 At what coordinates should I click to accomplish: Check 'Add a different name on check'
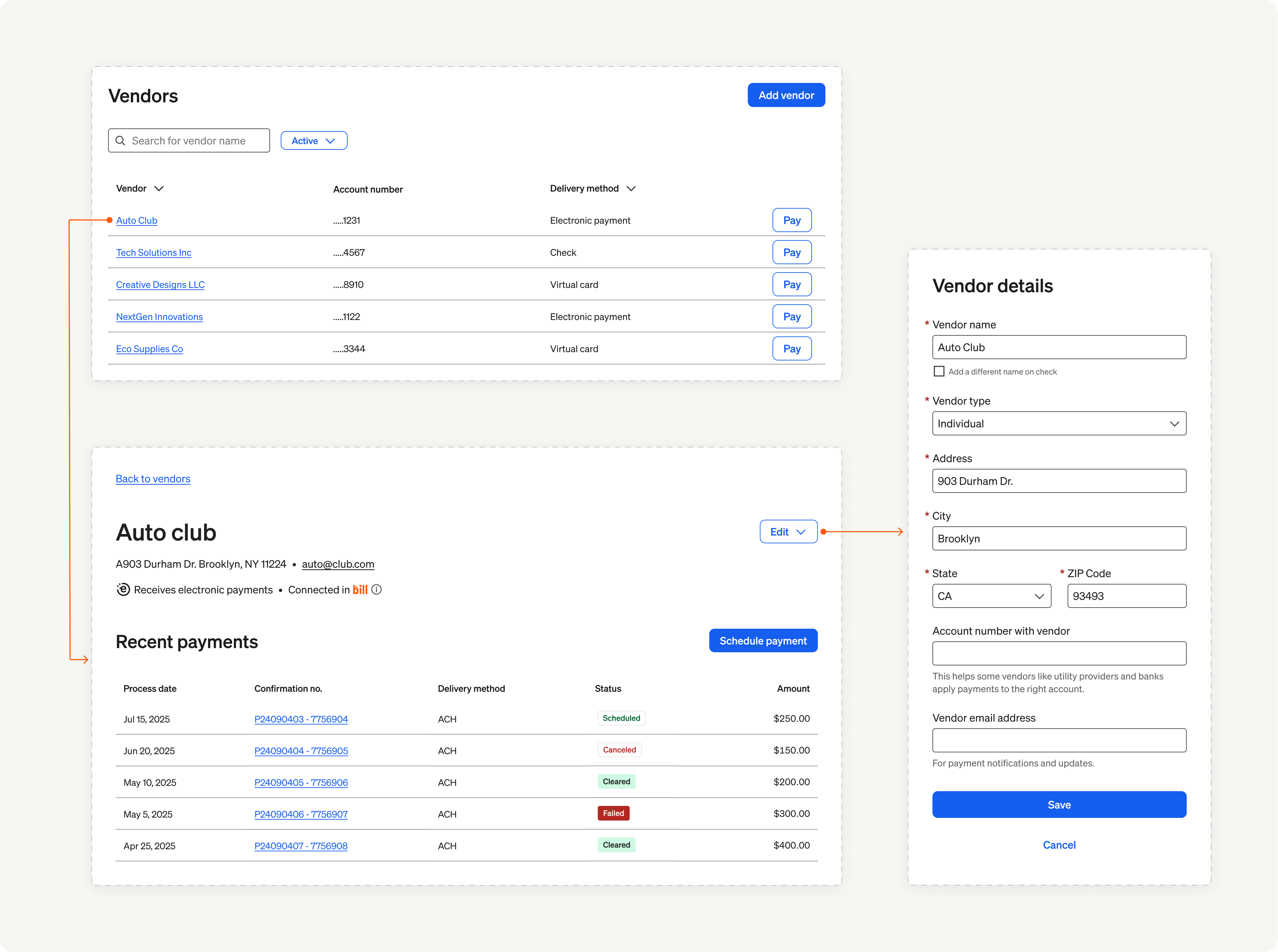[939, 372]
